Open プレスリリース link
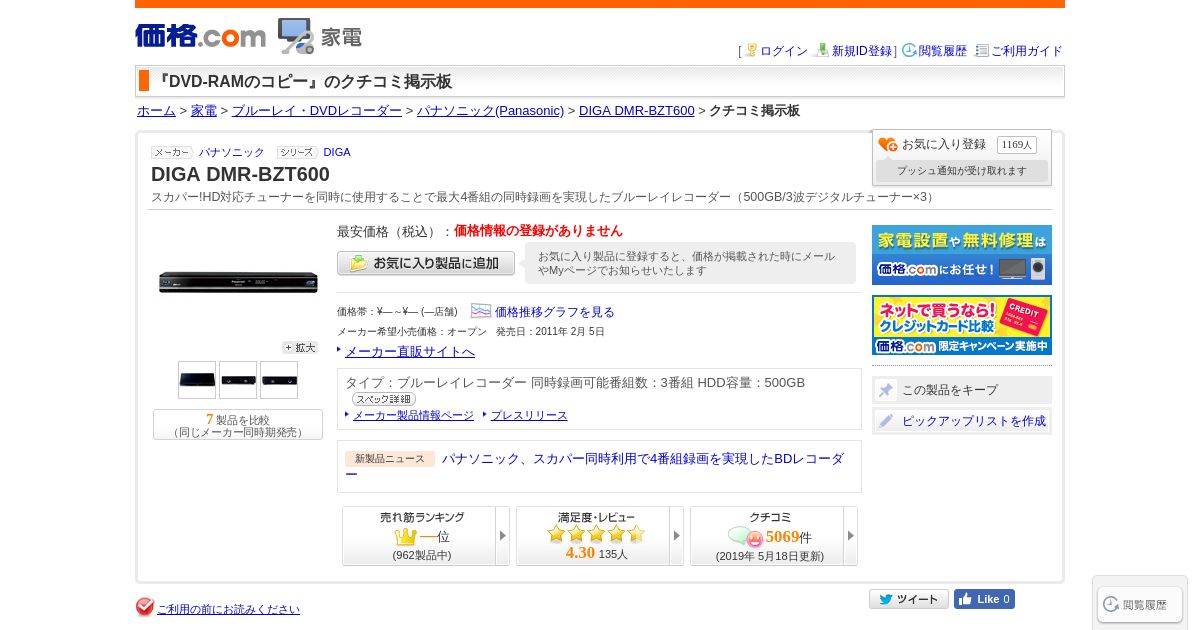1200x630 pixels. pyautogui.click(x=529, y=415)
